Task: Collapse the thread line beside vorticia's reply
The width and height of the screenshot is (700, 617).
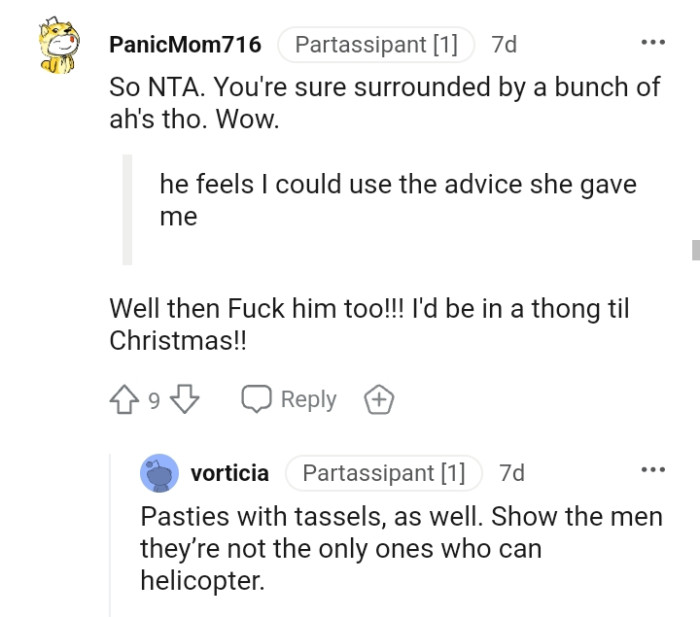Action: [x=110, y=530]
